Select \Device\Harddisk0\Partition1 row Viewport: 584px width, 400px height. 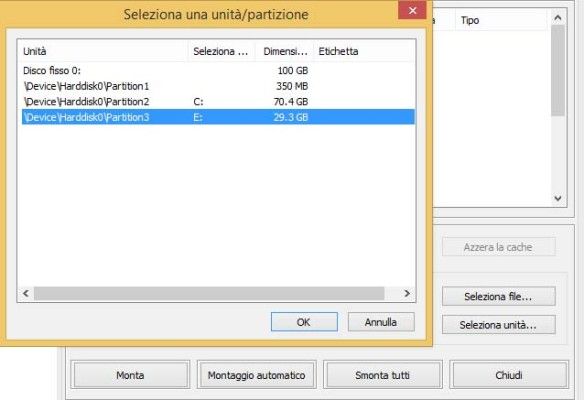218,86
